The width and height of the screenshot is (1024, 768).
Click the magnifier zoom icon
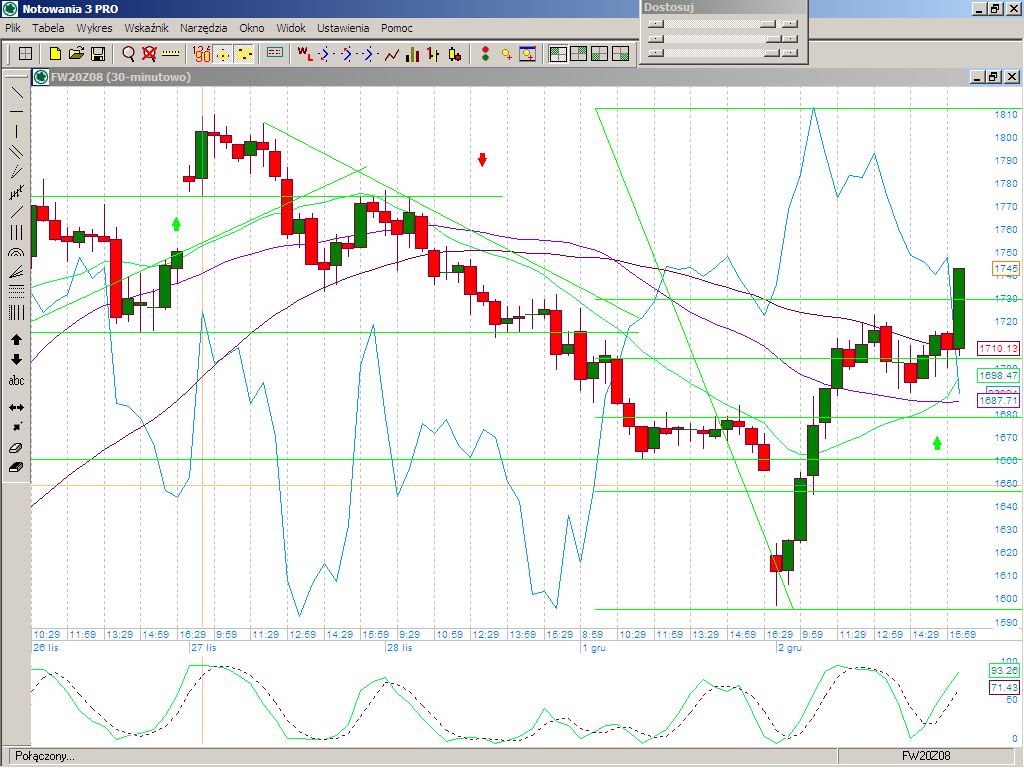click(129, 54)
